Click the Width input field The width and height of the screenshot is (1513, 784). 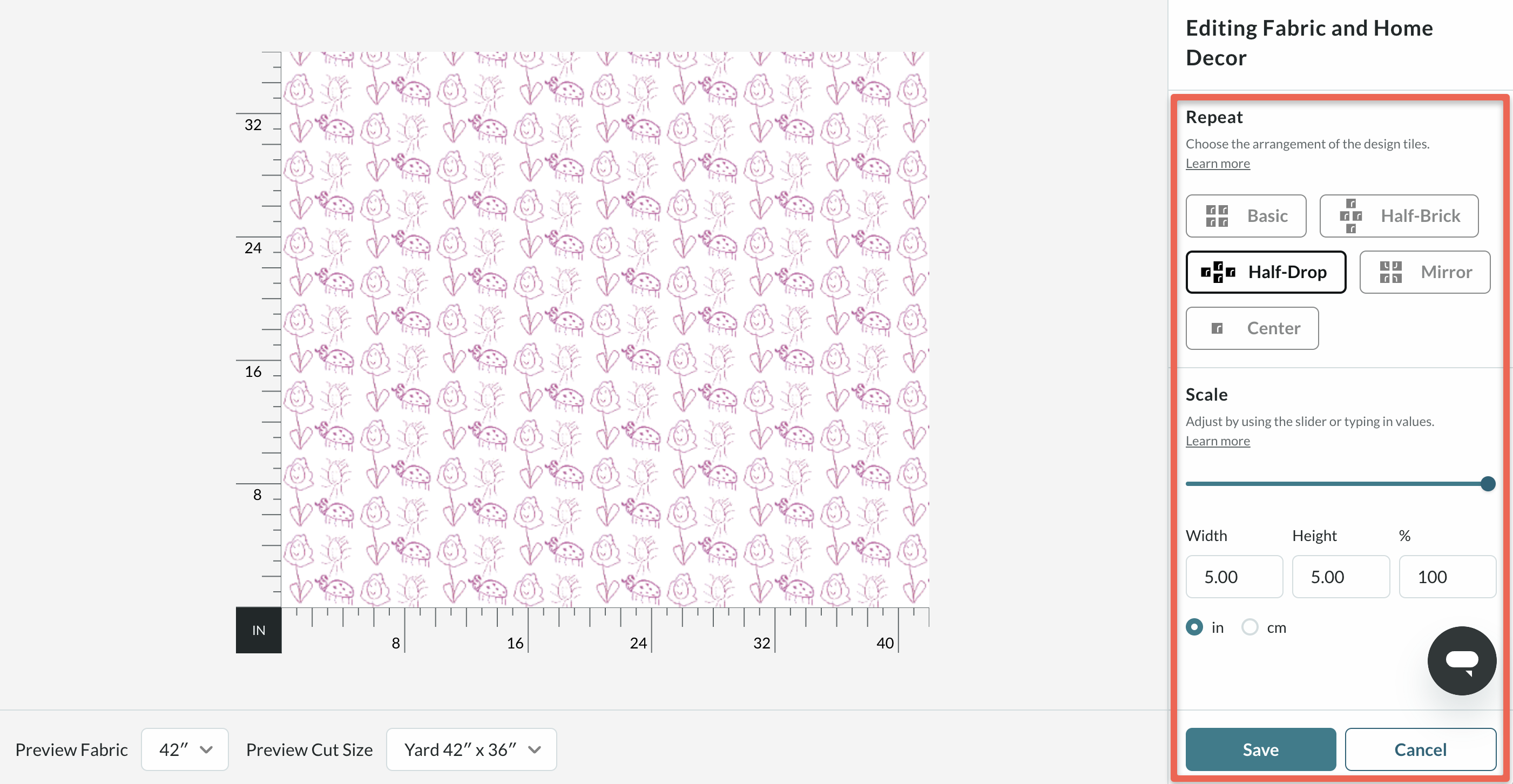coord(1234,577)
